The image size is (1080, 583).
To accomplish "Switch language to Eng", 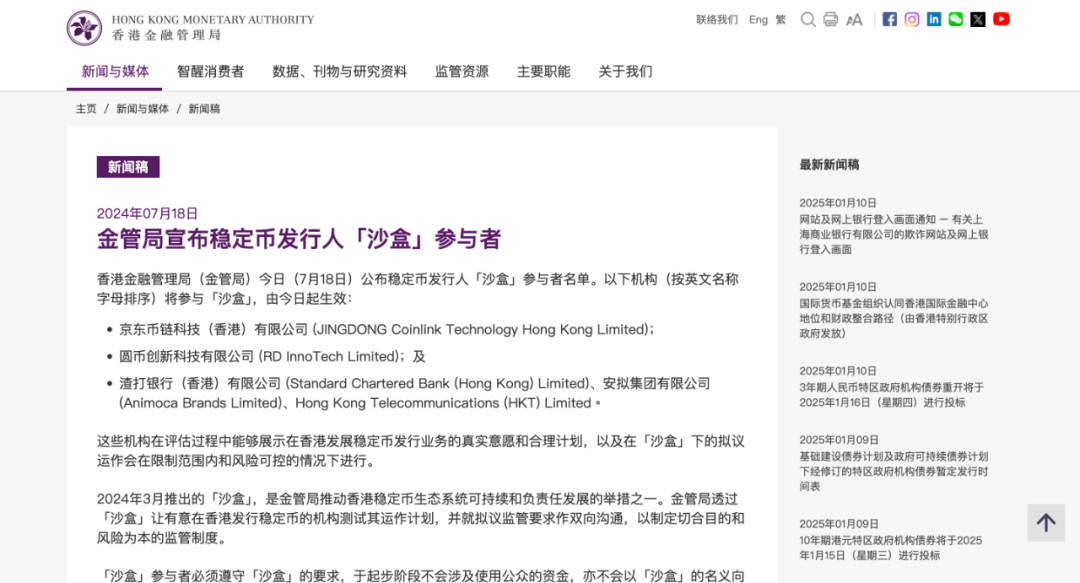I will [758, 19].
